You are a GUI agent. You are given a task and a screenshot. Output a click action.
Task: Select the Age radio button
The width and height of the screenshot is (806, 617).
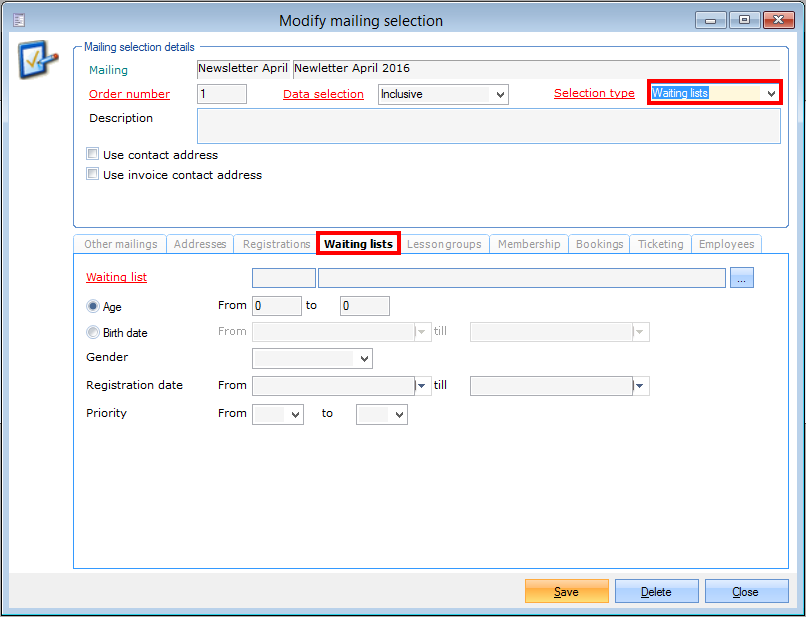point(93,307)
